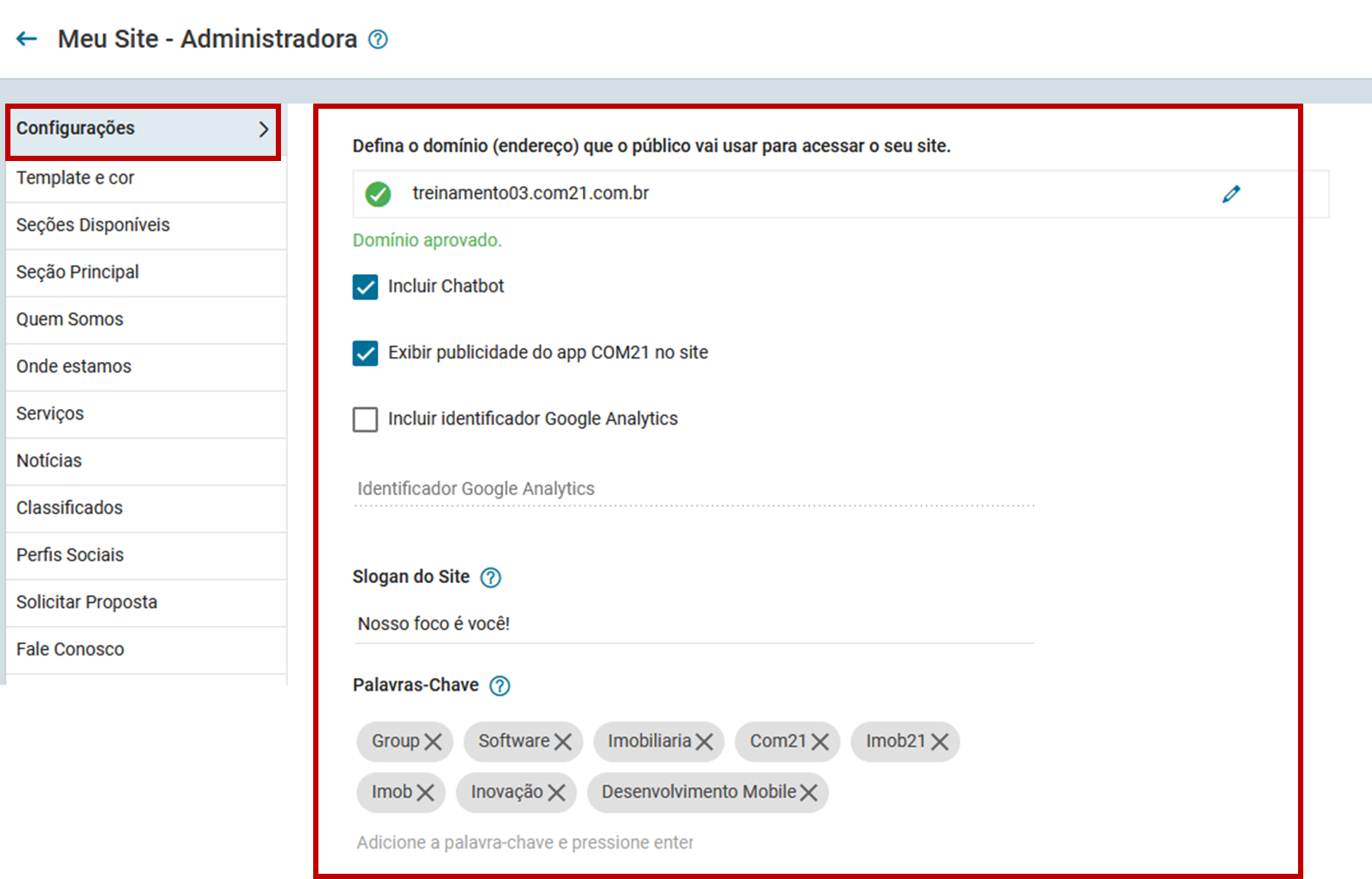Image resolution: width=1372 pixels, height=879 pixels.
Task: Go to Quem Somos section
Action: 146,319
